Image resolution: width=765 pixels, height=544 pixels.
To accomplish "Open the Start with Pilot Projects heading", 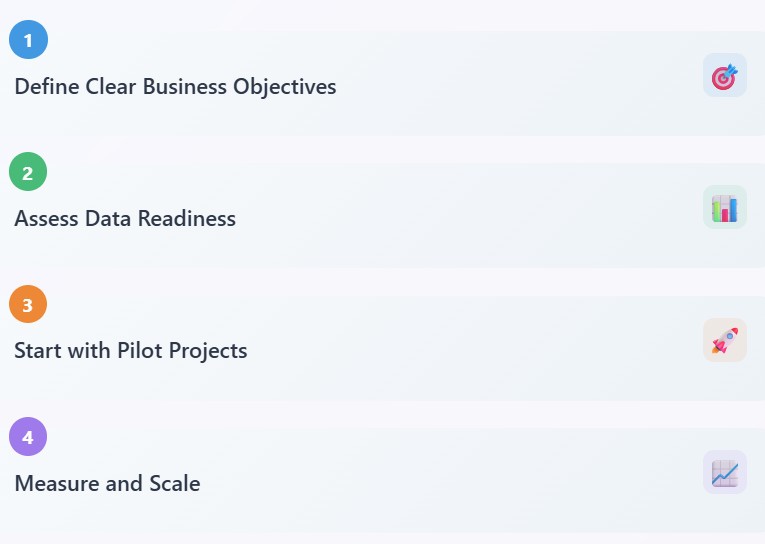I will (131, 351).
